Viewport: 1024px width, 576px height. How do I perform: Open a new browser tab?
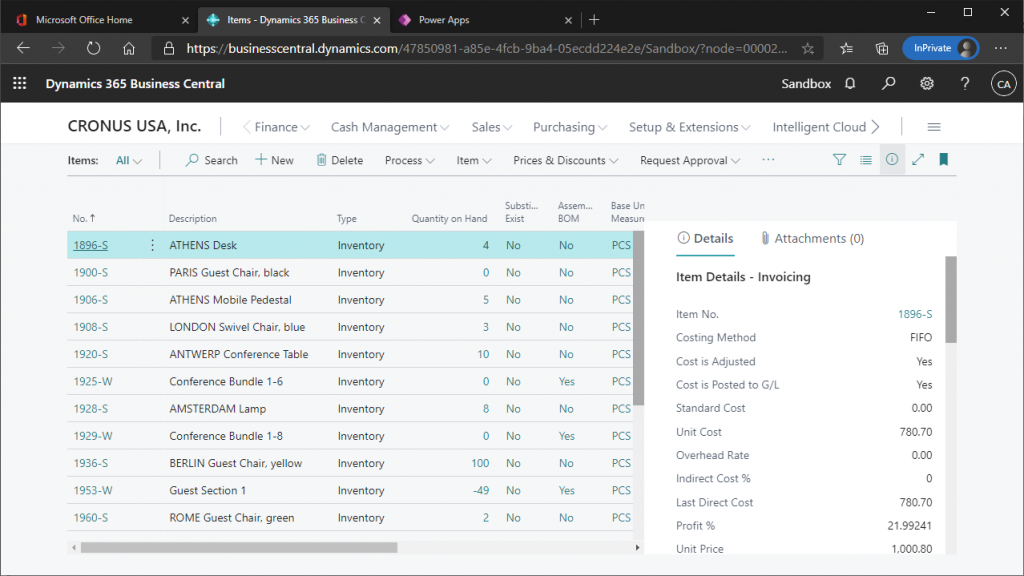click(x=594, y=20)
